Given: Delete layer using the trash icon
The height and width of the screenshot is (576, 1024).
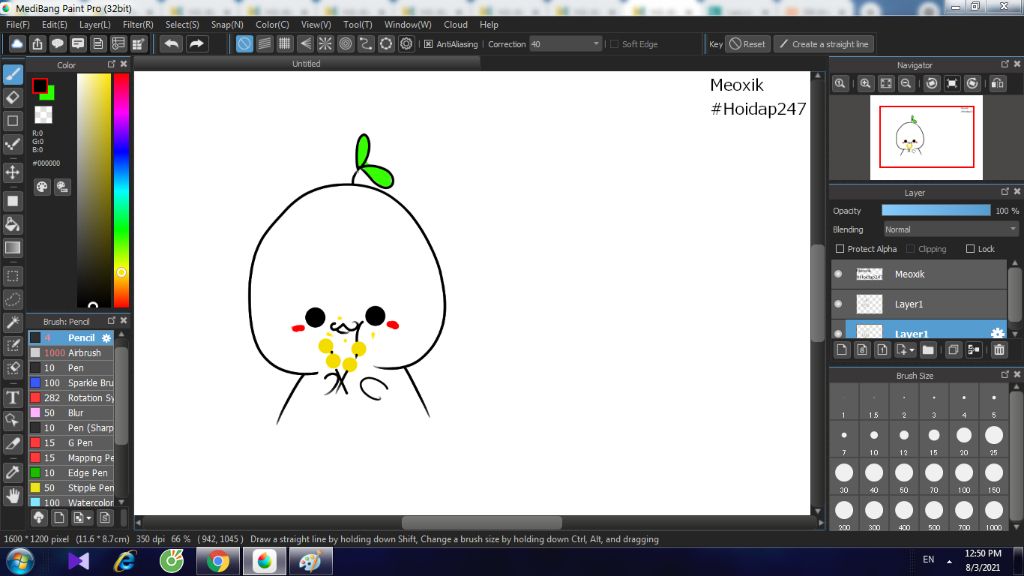Looking at the screenshot, I should click(x=999, y=350).
